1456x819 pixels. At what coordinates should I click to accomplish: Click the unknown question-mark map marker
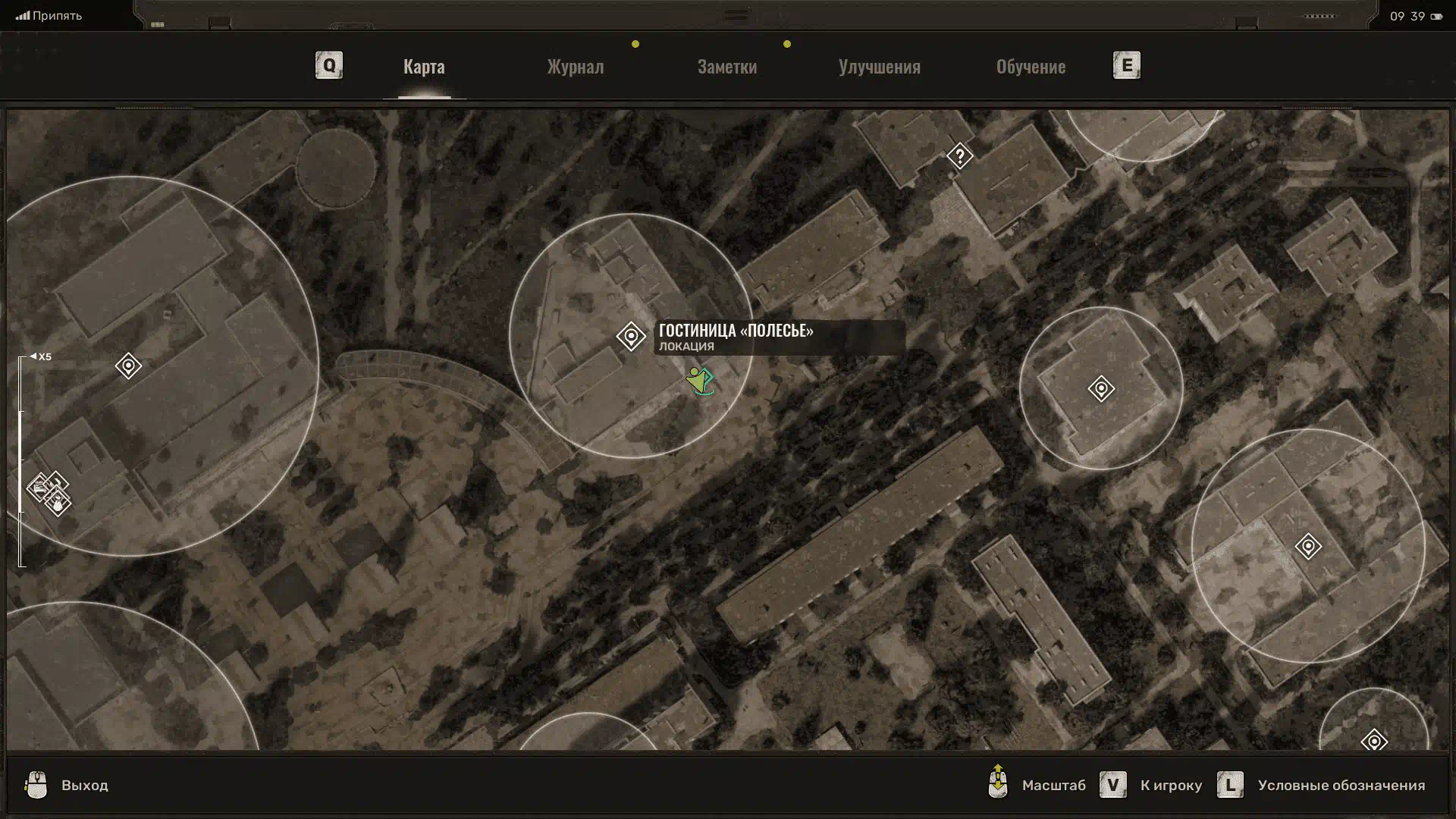pos(959,156)
